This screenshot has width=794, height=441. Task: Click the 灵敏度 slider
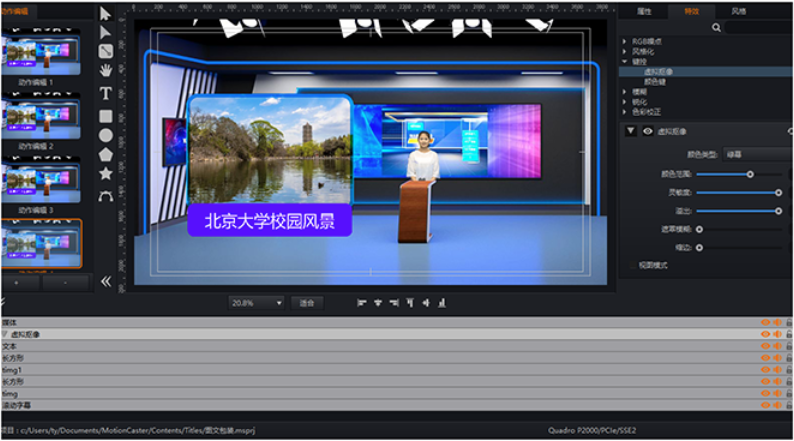tap(737, 192)
